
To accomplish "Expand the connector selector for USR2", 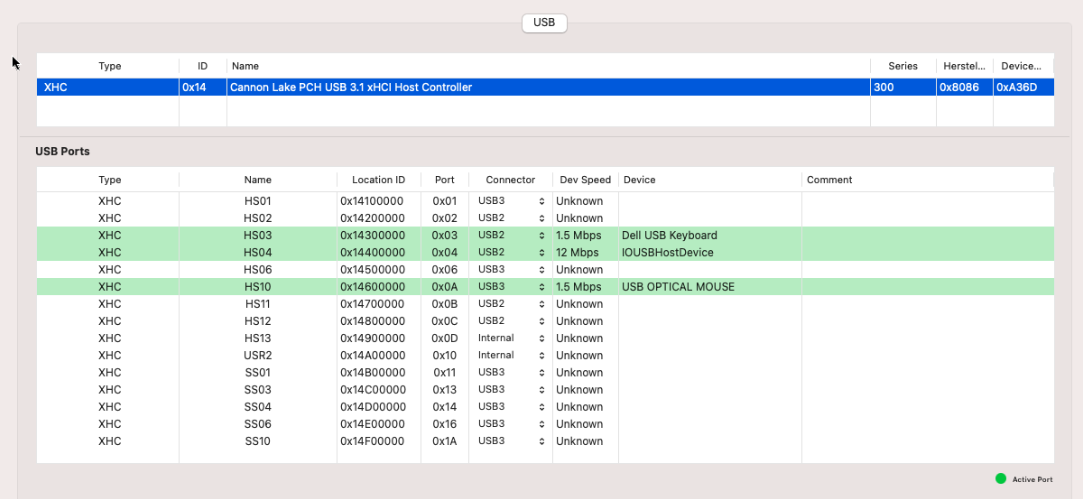I will (511, 355).
